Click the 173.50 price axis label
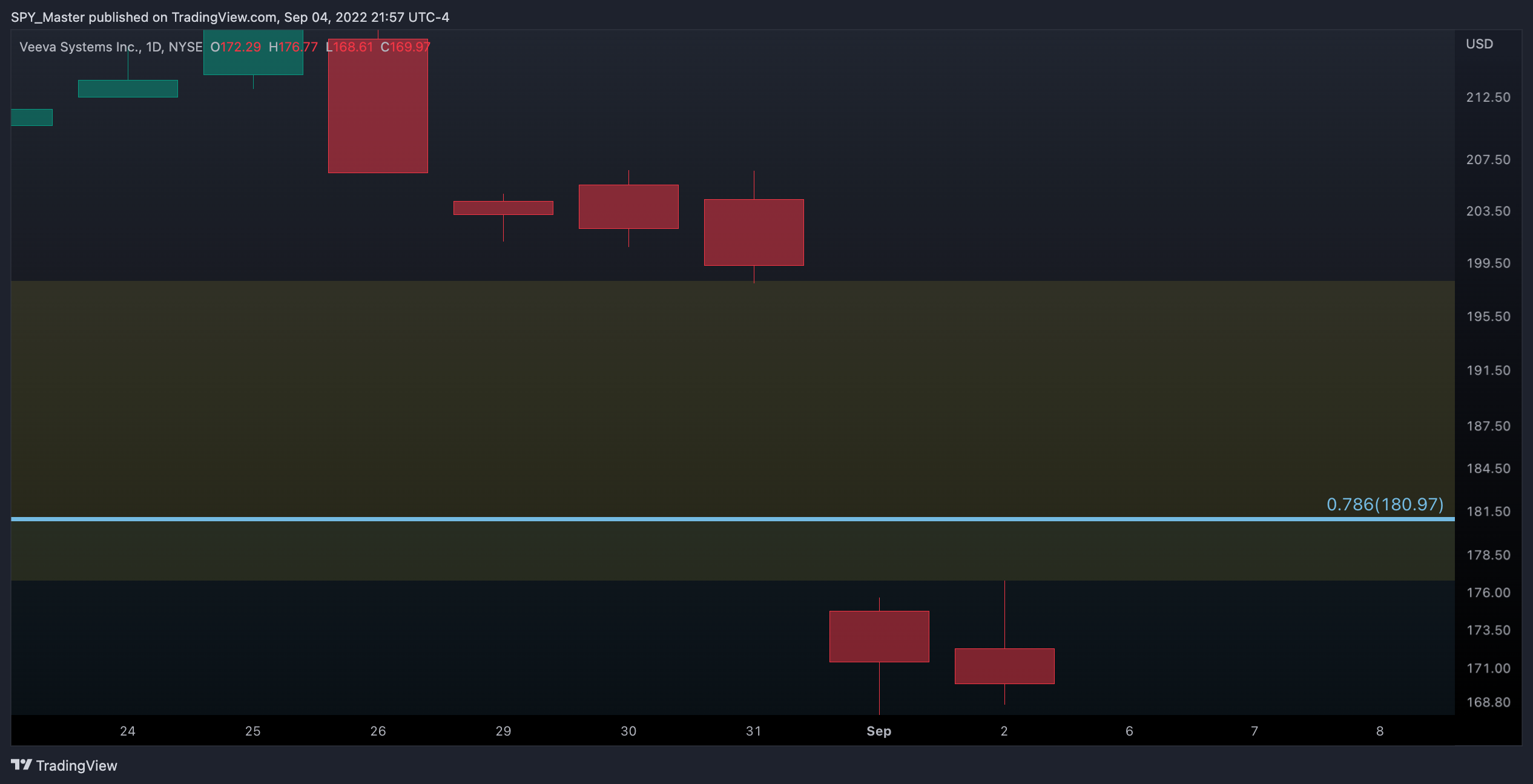The height and width of the screenshot is (784, 1533). tap(1488, 630)
